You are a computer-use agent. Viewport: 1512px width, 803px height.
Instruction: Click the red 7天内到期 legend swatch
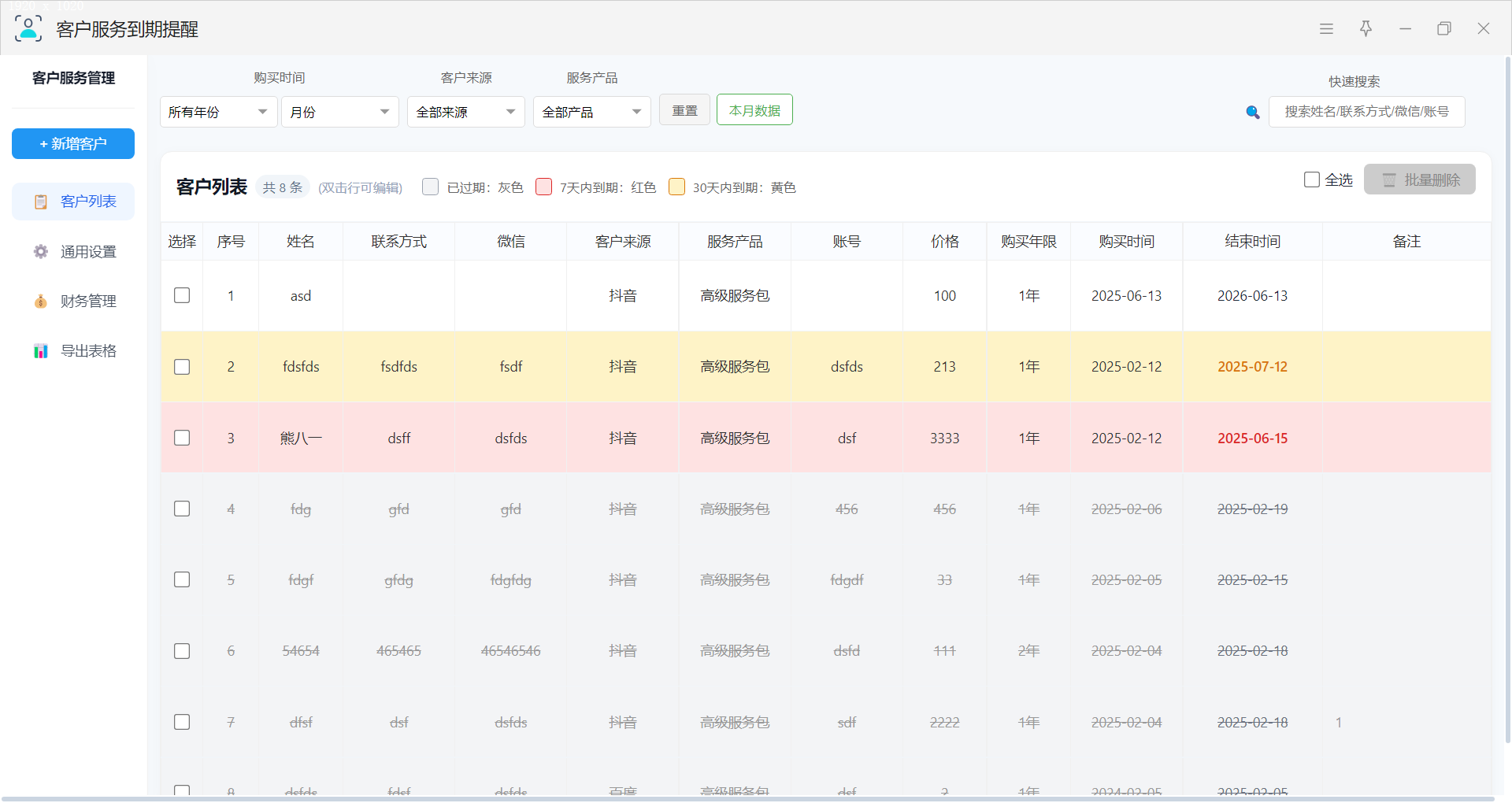[x=543, y=187]
